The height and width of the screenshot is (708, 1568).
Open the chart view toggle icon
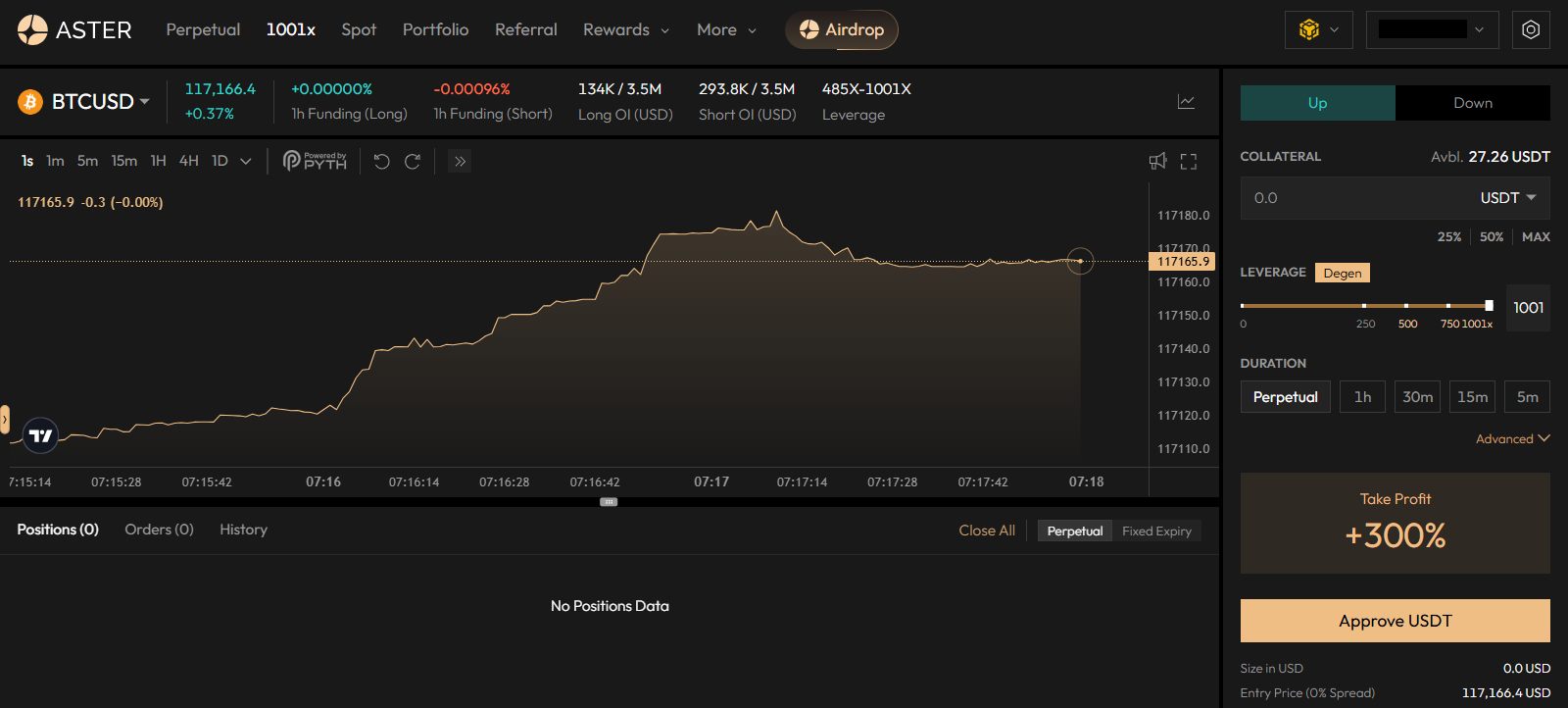1186,102
